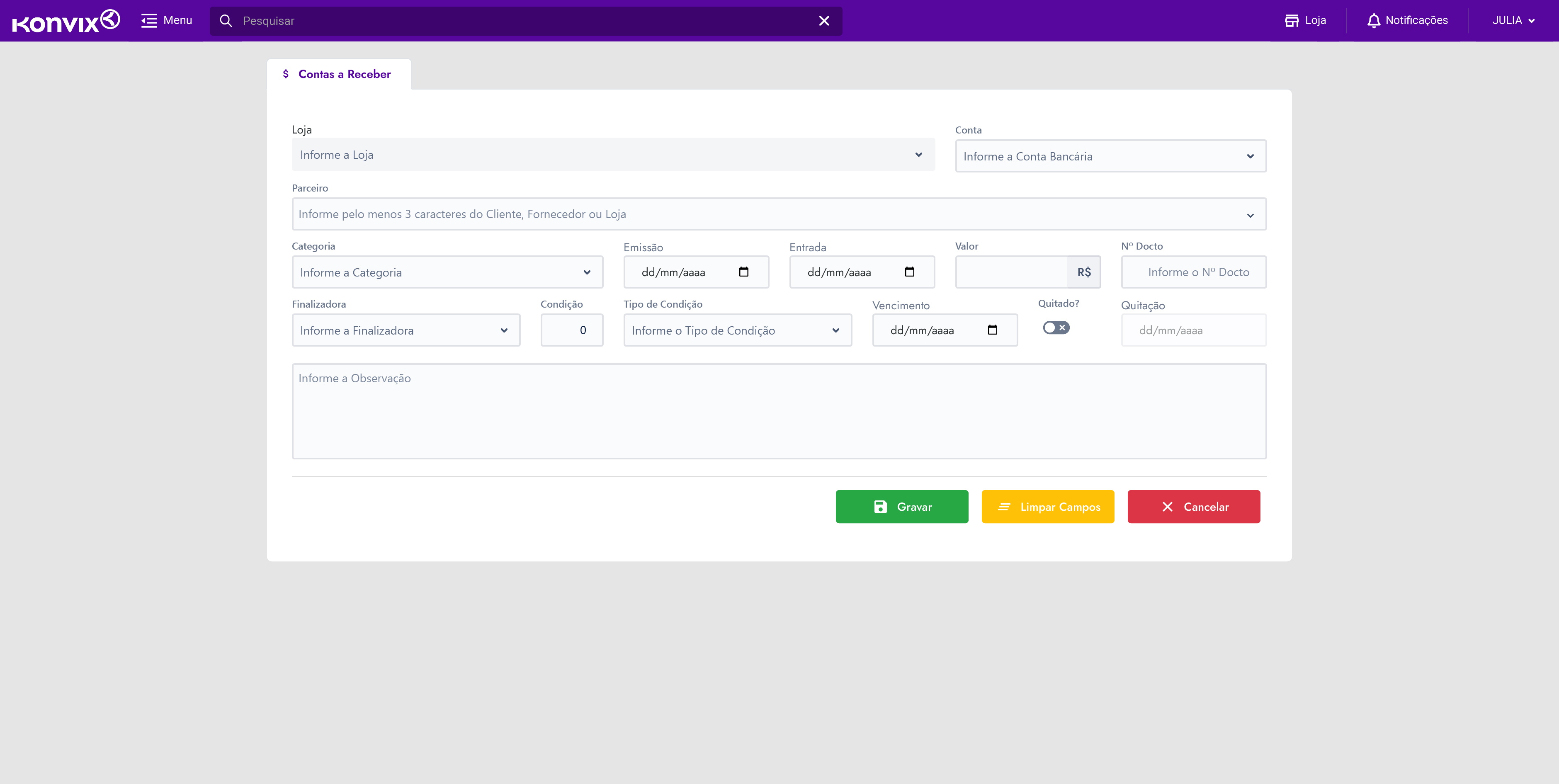Click the Konvix logo
Screen dimensions: 1559x784
pyautogui.click(x=66, y=21)
